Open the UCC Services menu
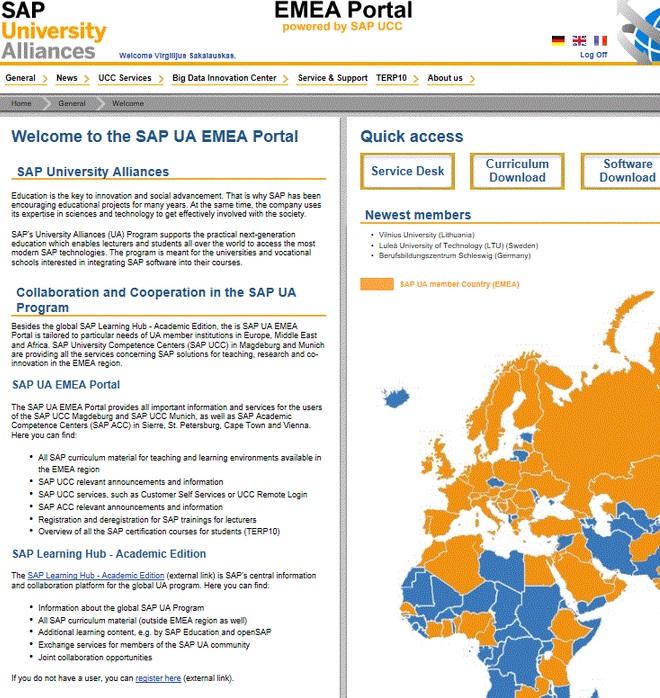Screen dimensions: 660x698 (x=125, y=78)
